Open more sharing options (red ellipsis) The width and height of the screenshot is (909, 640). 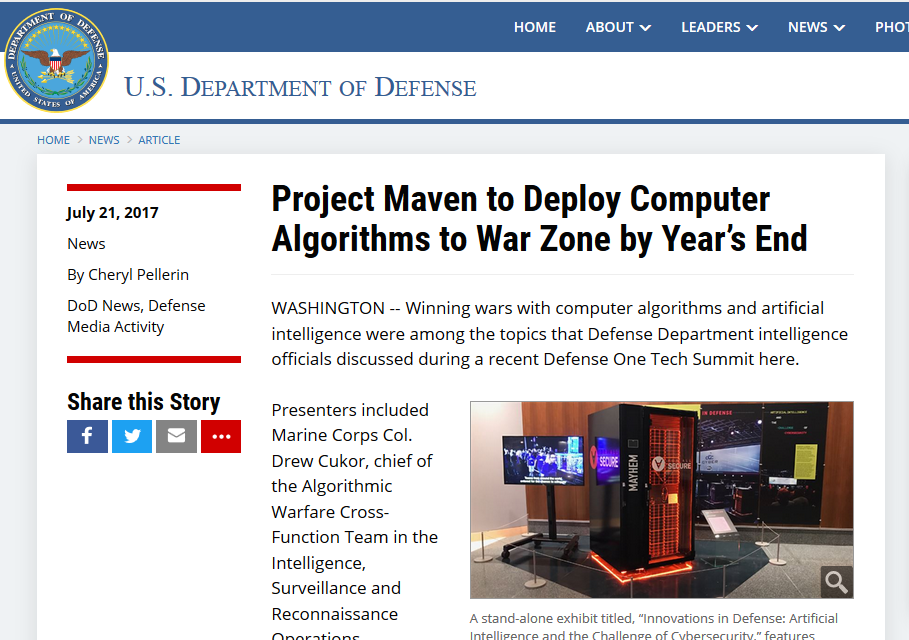pyautogui.click(x=221, y=436)
